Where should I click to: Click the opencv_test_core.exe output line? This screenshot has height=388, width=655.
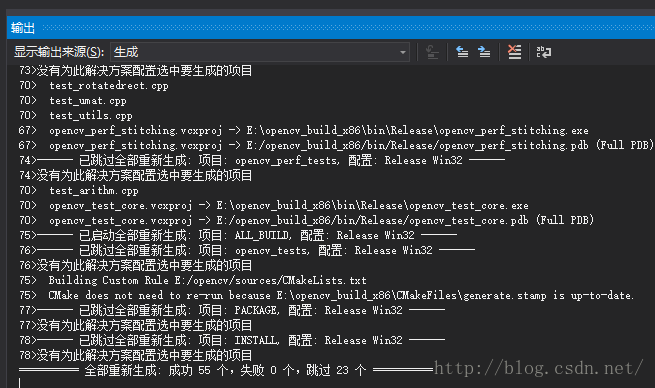(x=274, y=205)
